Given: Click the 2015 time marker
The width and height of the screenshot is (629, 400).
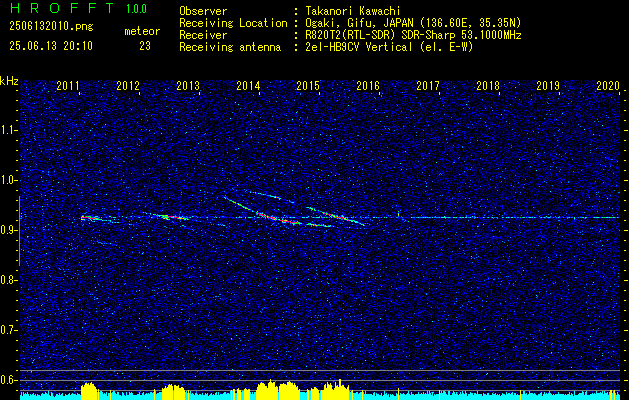Looking at the screenshot, I should point(308,85).
